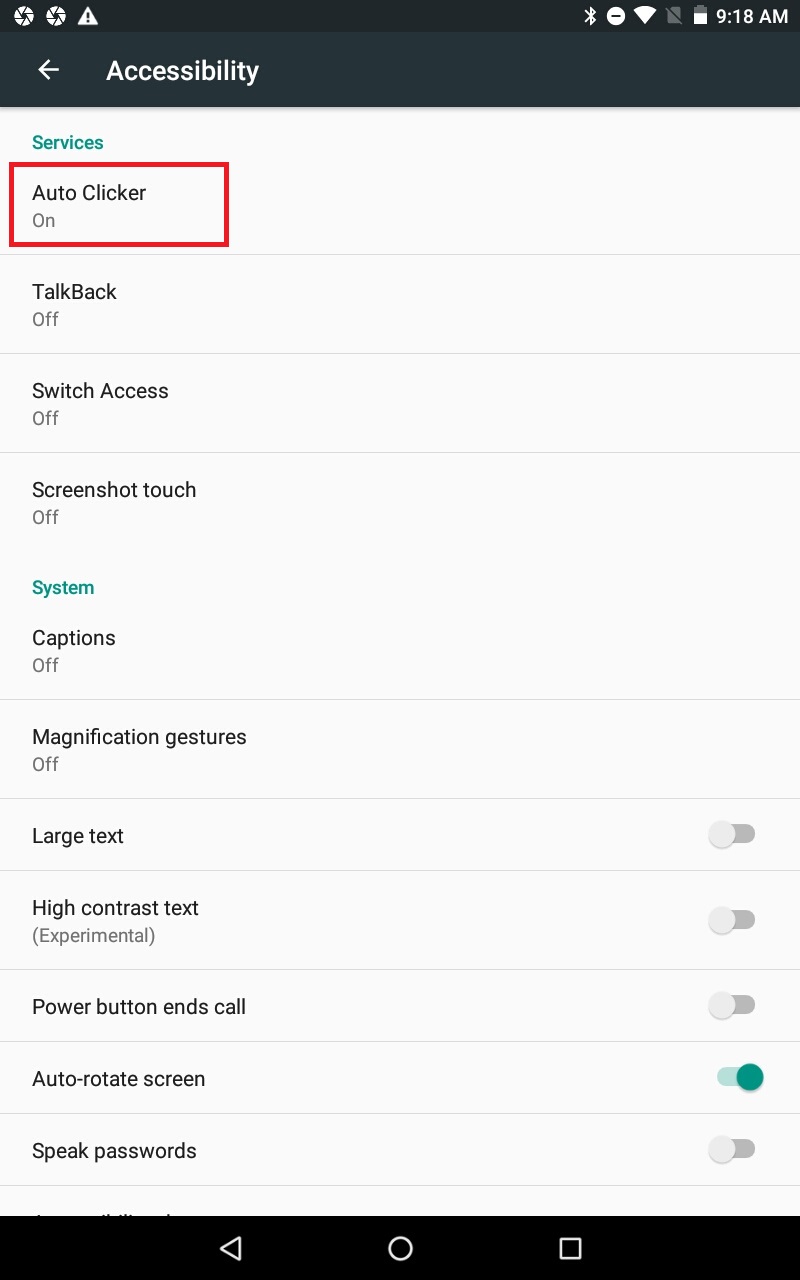Open Magnification gestures settings
The height and width of the screenshot is (1280, 800).
click(139, 749)
